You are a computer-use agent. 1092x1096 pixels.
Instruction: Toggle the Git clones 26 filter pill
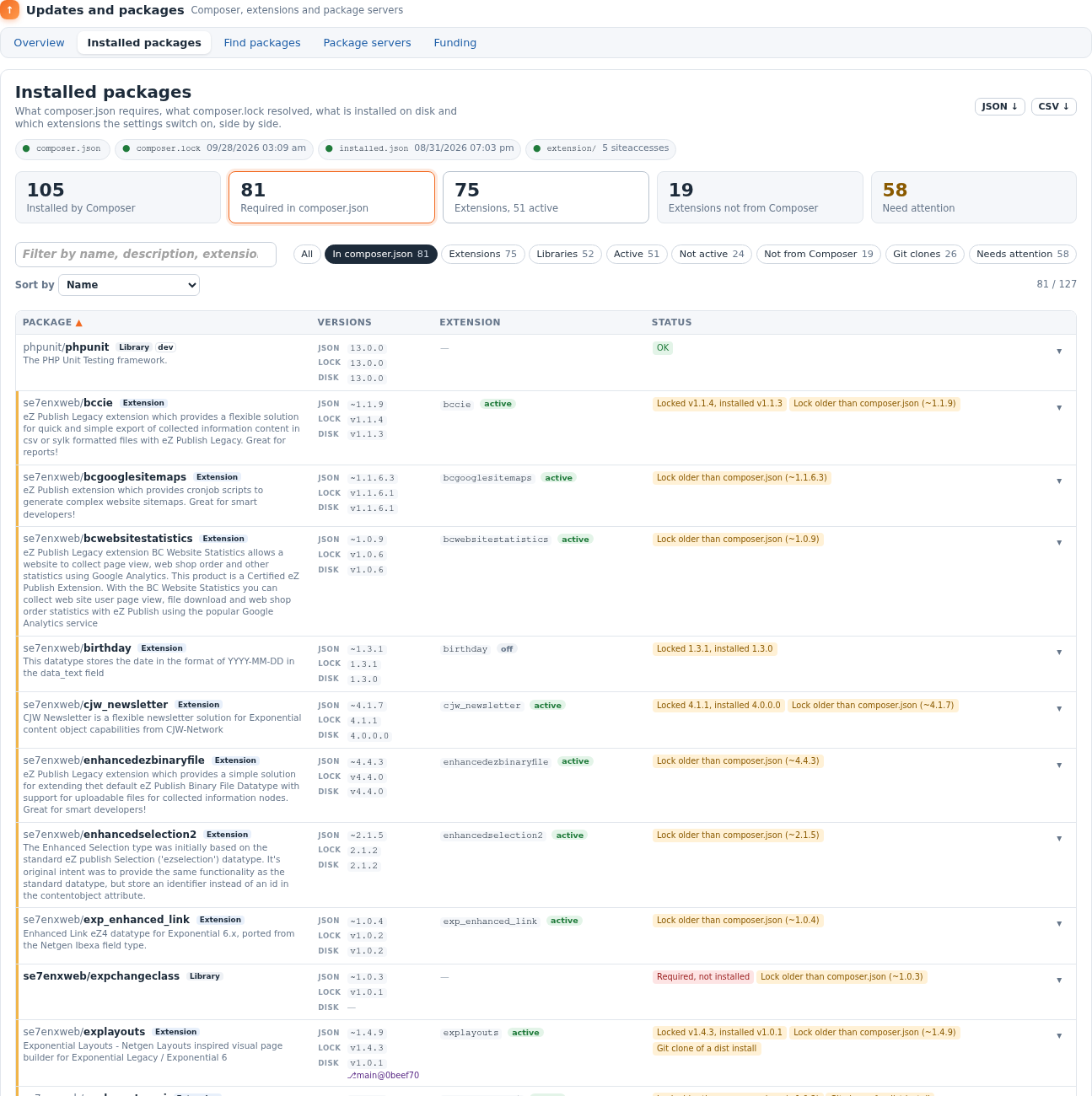click(x=925, y=254)
